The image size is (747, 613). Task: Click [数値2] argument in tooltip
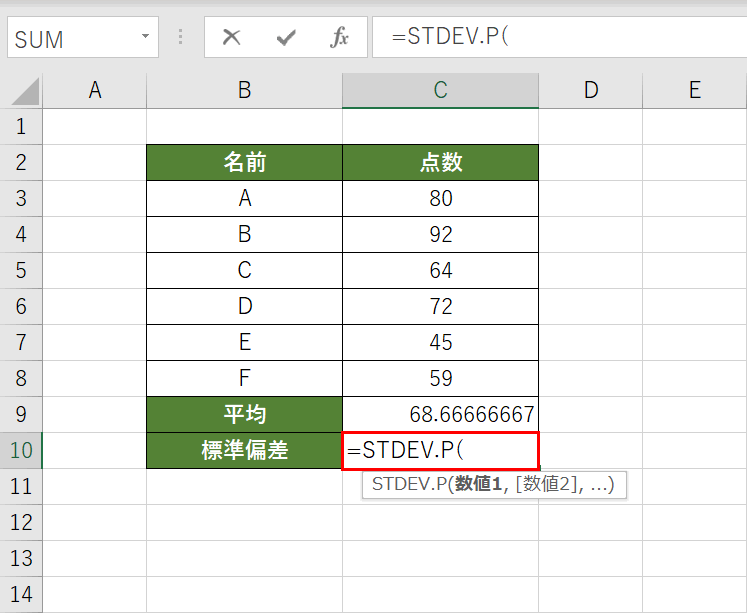click(x=549, y=484)
